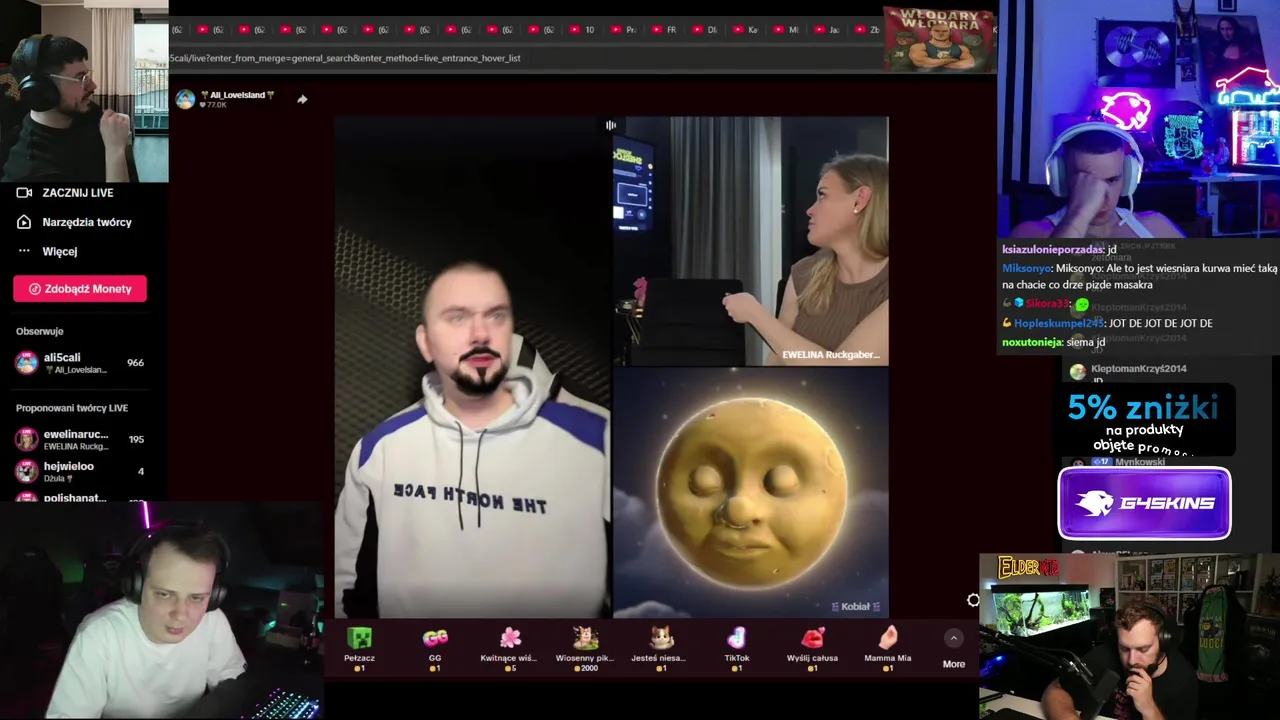
Task: Open the Ali_LoveIsland host avatar
Action: (x=185, y=99)
